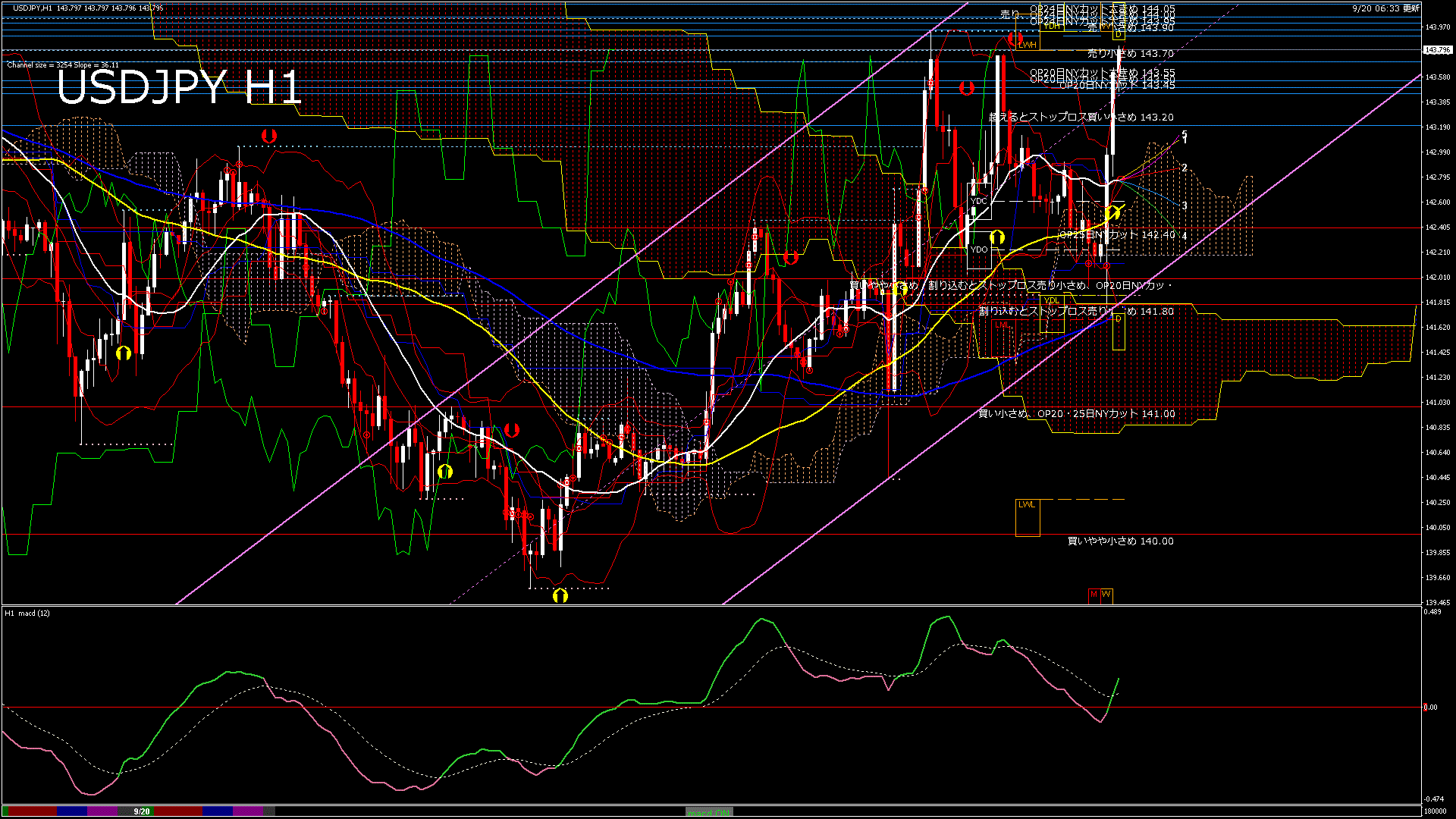This screenshot has width=1456, height=819.
Task: Click the OP20日NYカット 143.45 label
Action: [x=1117, y=86]
